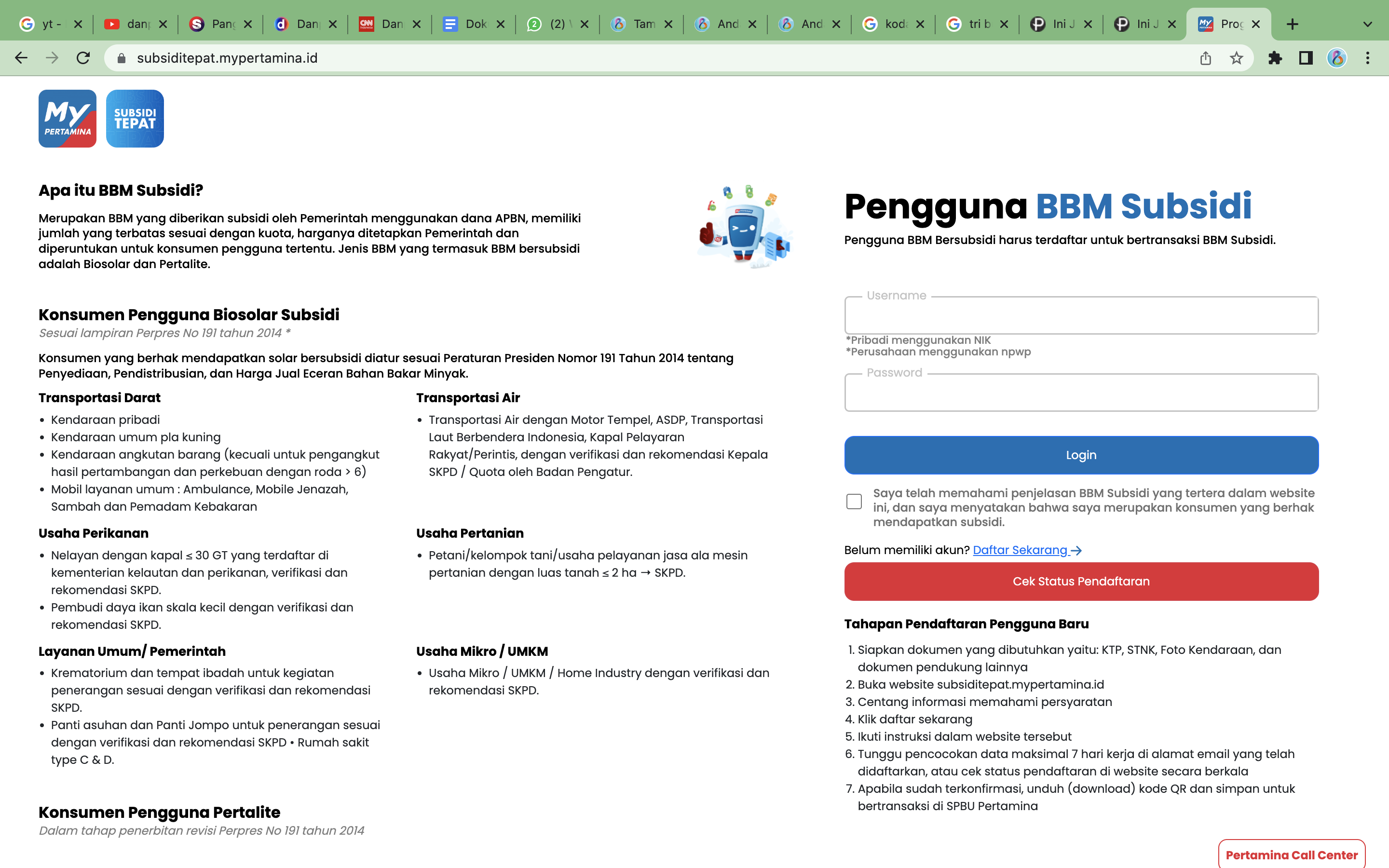The width and height of the screenshot is (1389, 868).
Task: Click the Cek Status Pendaftaran button
Action: 1081,581
